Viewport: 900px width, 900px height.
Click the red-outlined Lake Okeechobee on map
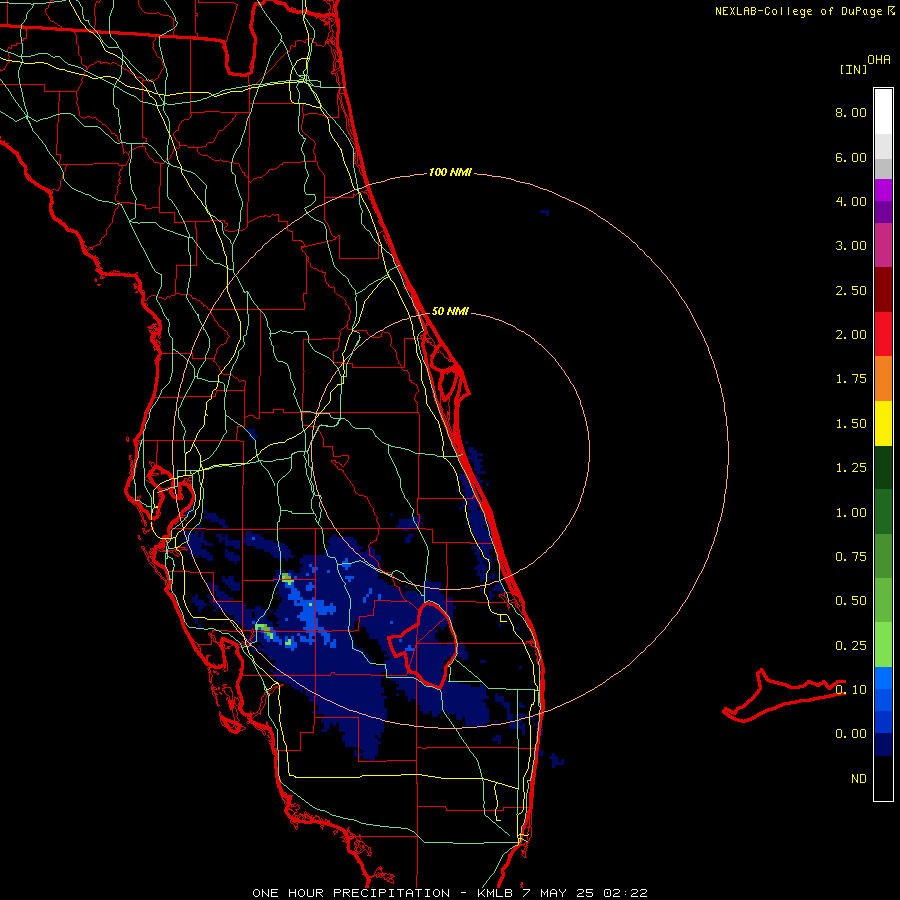coord(424,644)
